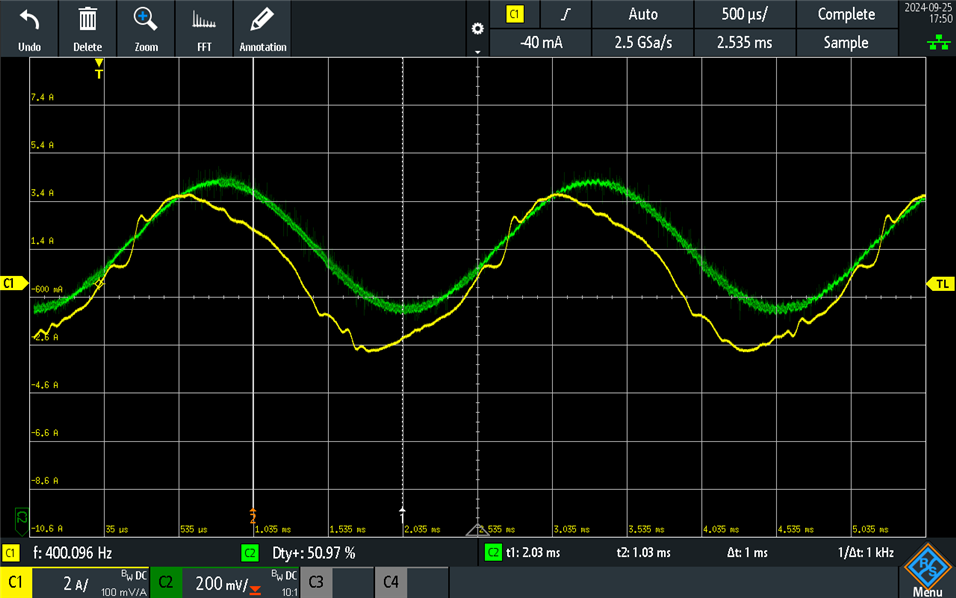Select the f: 400.096 Hz measurement readout
Image resolution: width=956 pixels, height=598 pixels.
click(x=70, y=551)
